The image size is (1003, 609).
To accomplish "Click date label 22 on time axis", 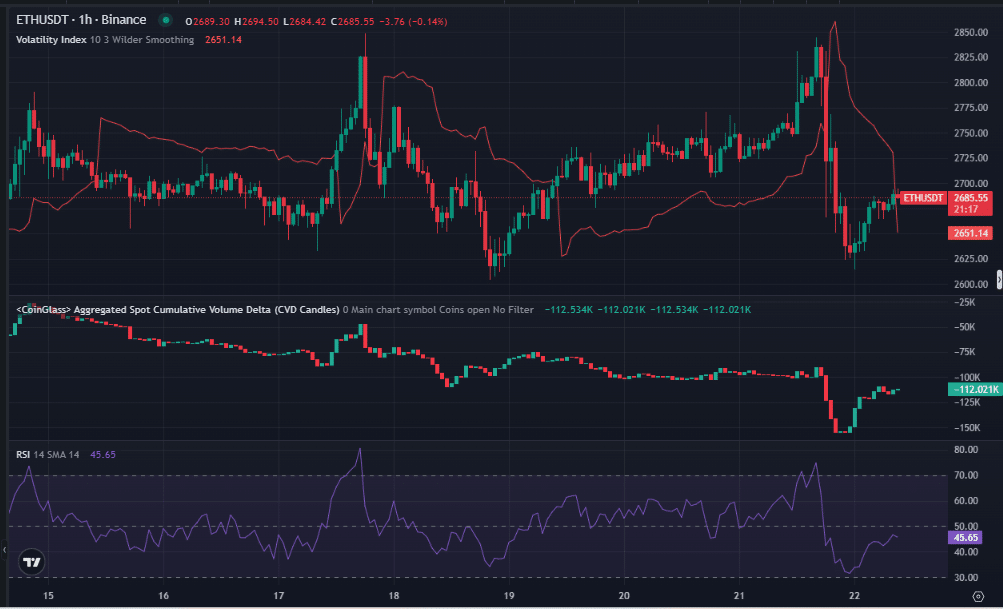I will 853,595.
